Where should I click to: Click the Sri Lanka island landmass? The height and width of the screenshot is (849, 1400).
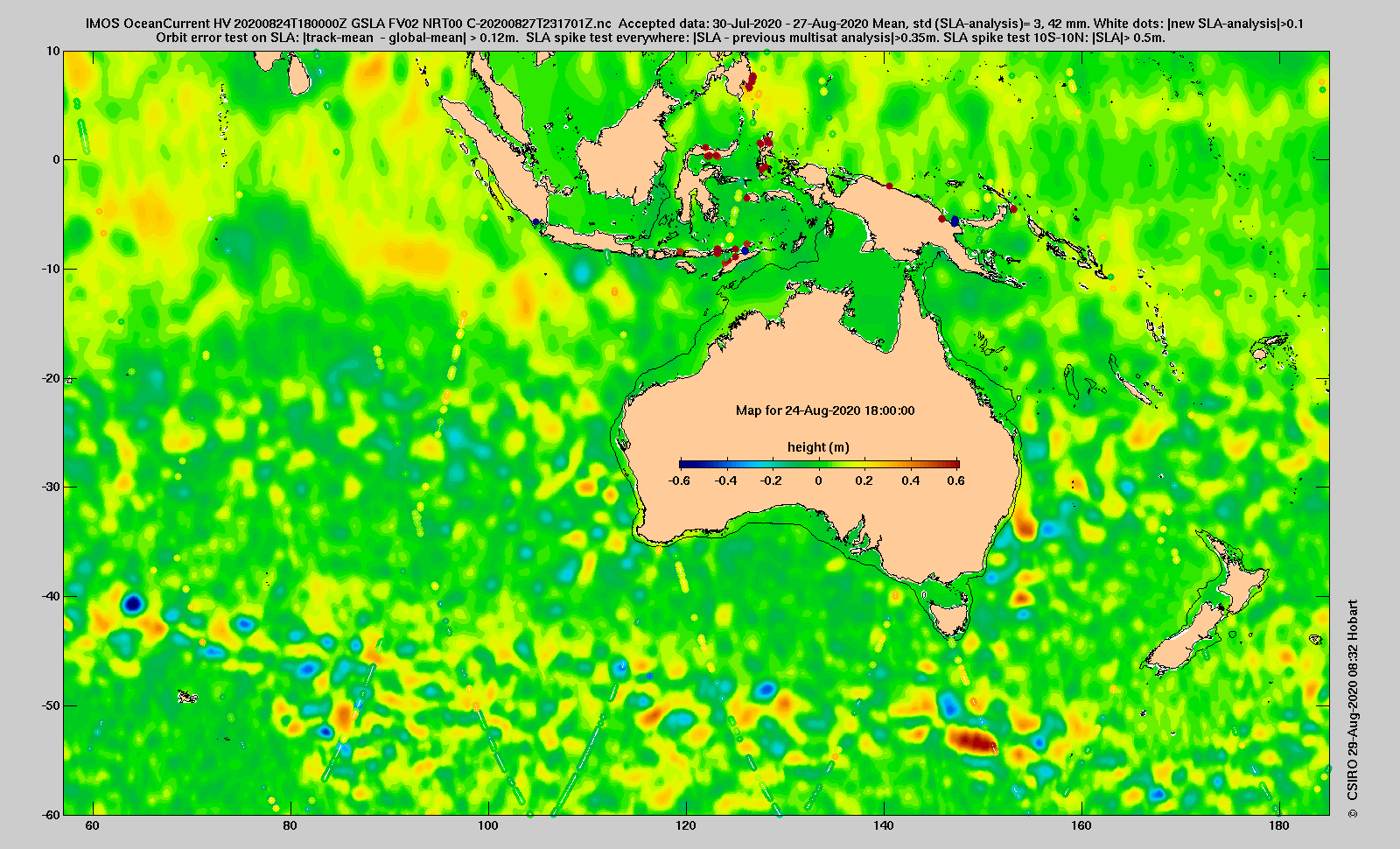[x=299, y=77]
